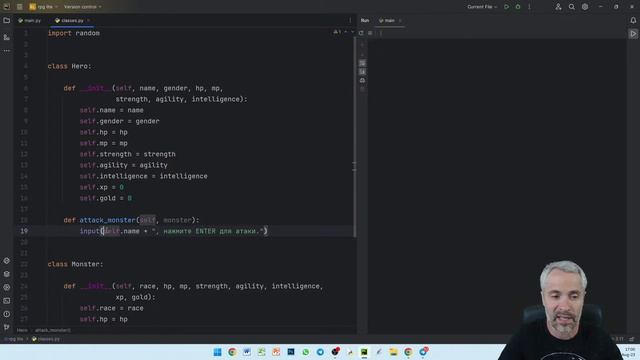
Task: Toggle soft-wrap in Run console
Action: (x=362, y=63)
